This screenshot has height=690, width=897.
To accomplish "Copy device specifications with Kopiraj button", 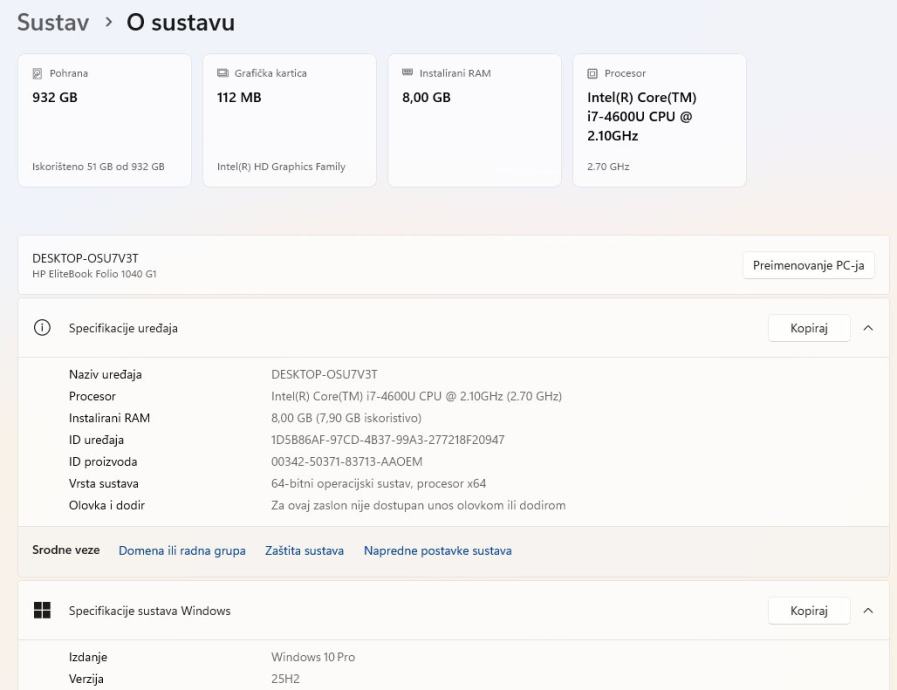I will [808, 328].
